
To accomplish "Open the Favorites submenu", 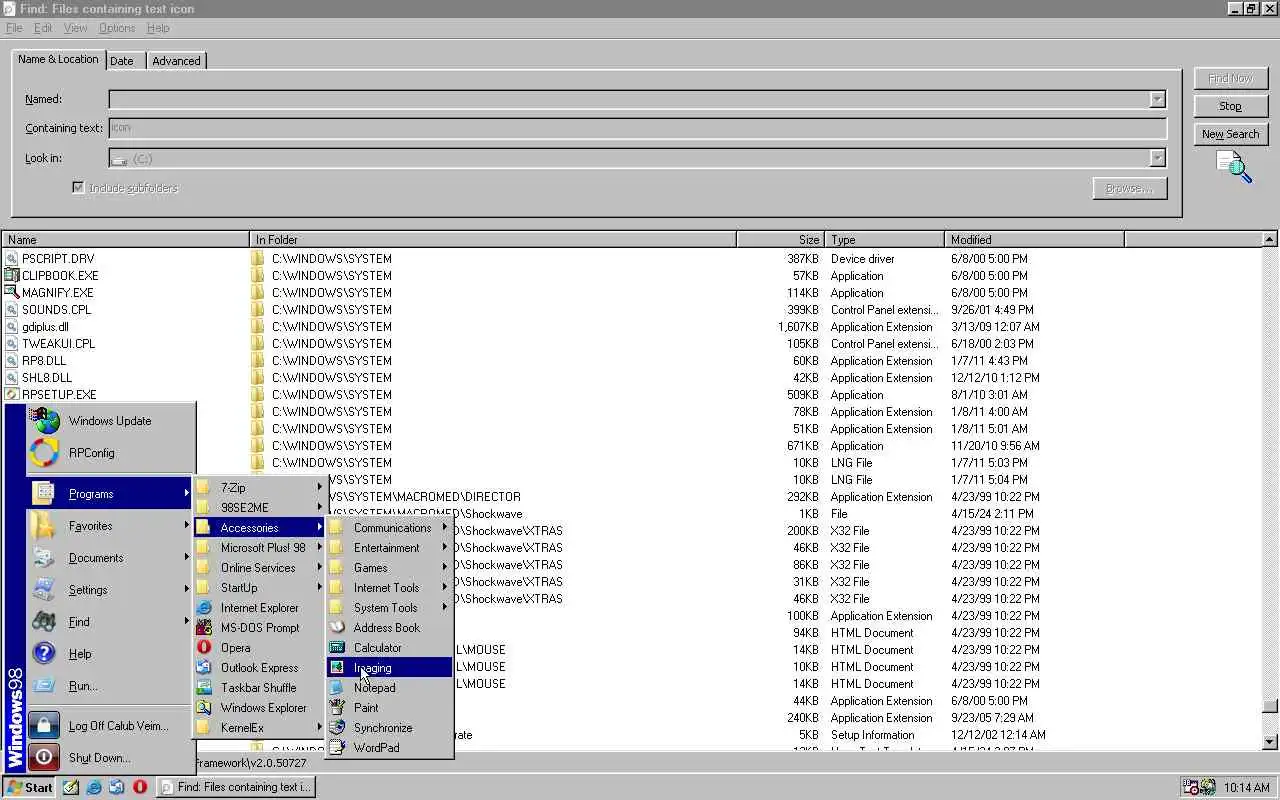I will 110,526.
